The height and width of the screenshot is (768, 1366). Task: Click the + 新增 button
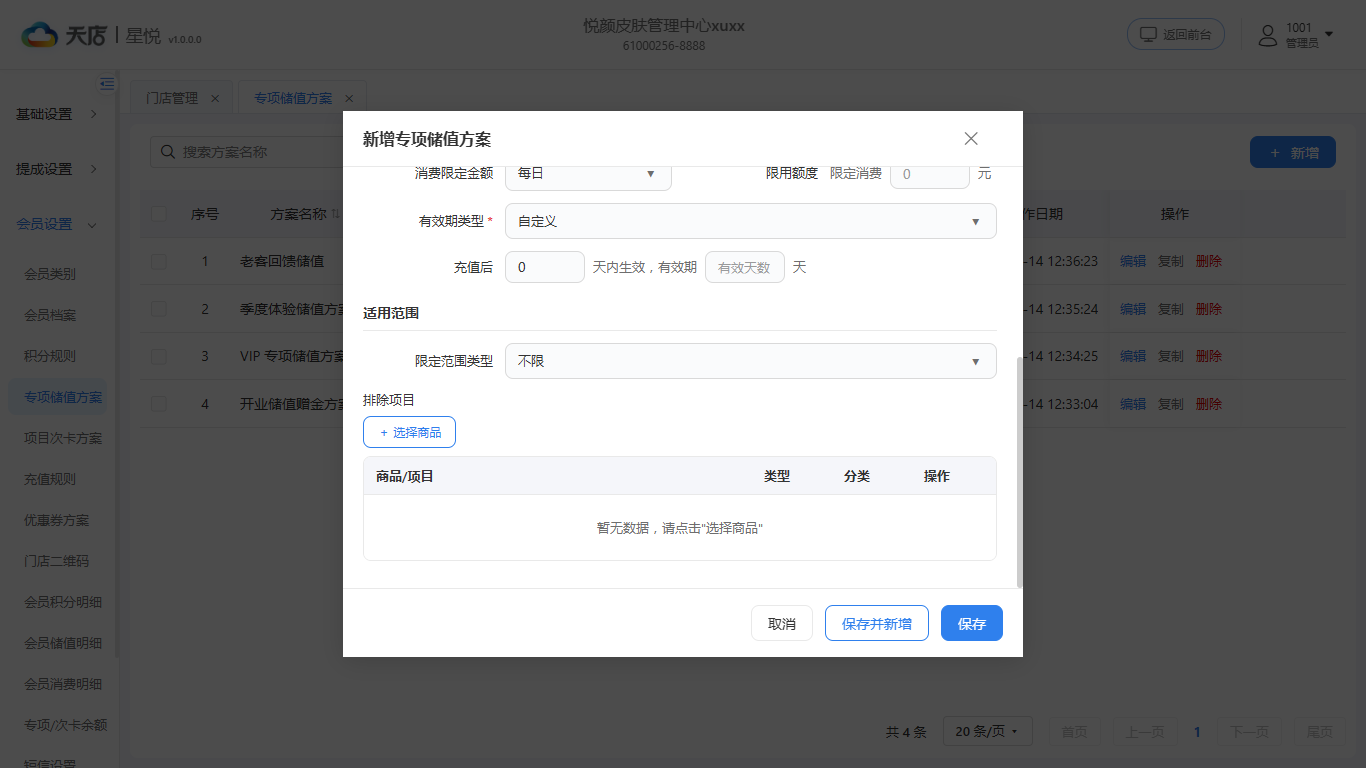(1293, 153)
